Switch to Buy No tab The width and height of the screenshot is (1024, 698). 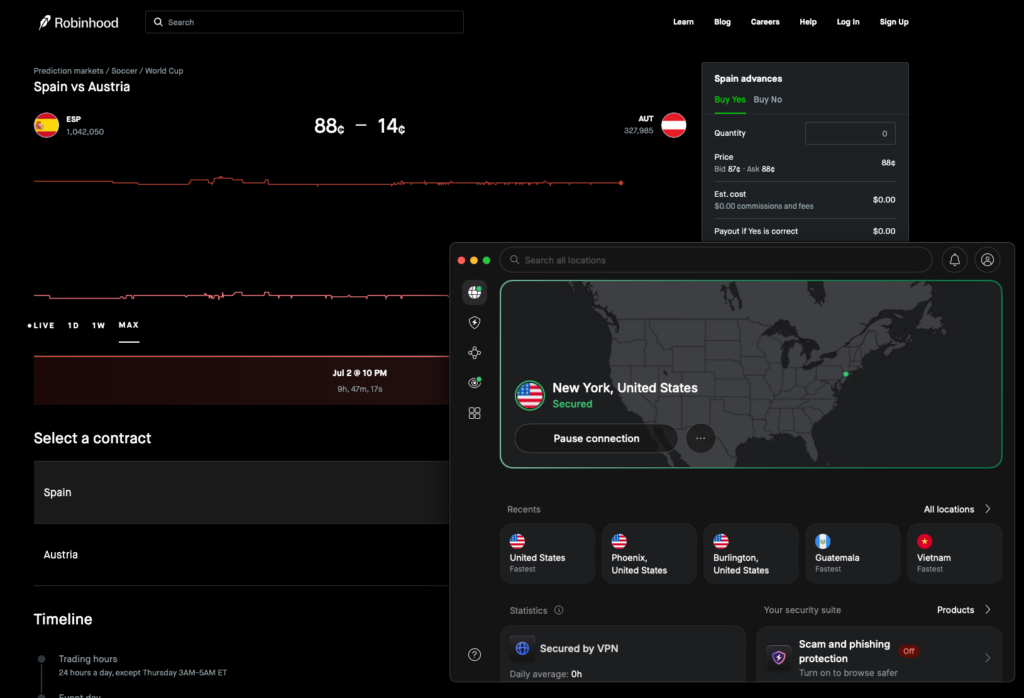coord(767,100)
